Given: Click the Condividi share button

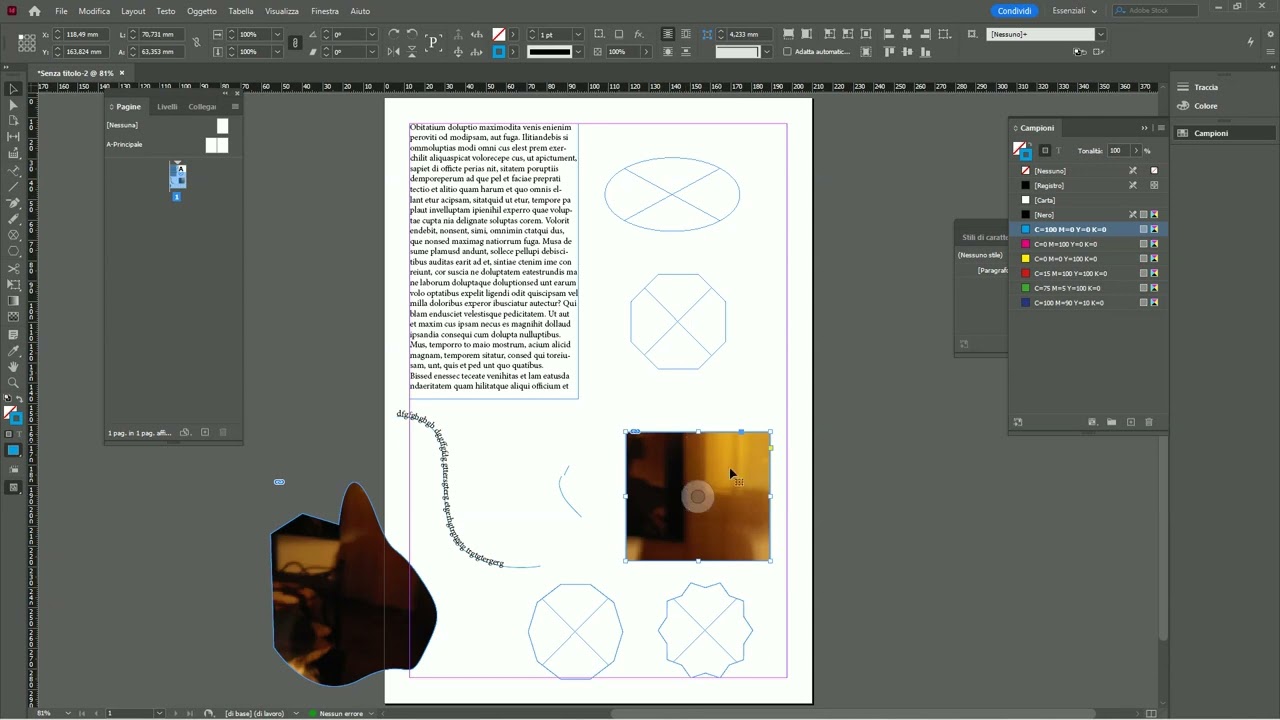Looking at the screenshot, I should coord(1014,11).
